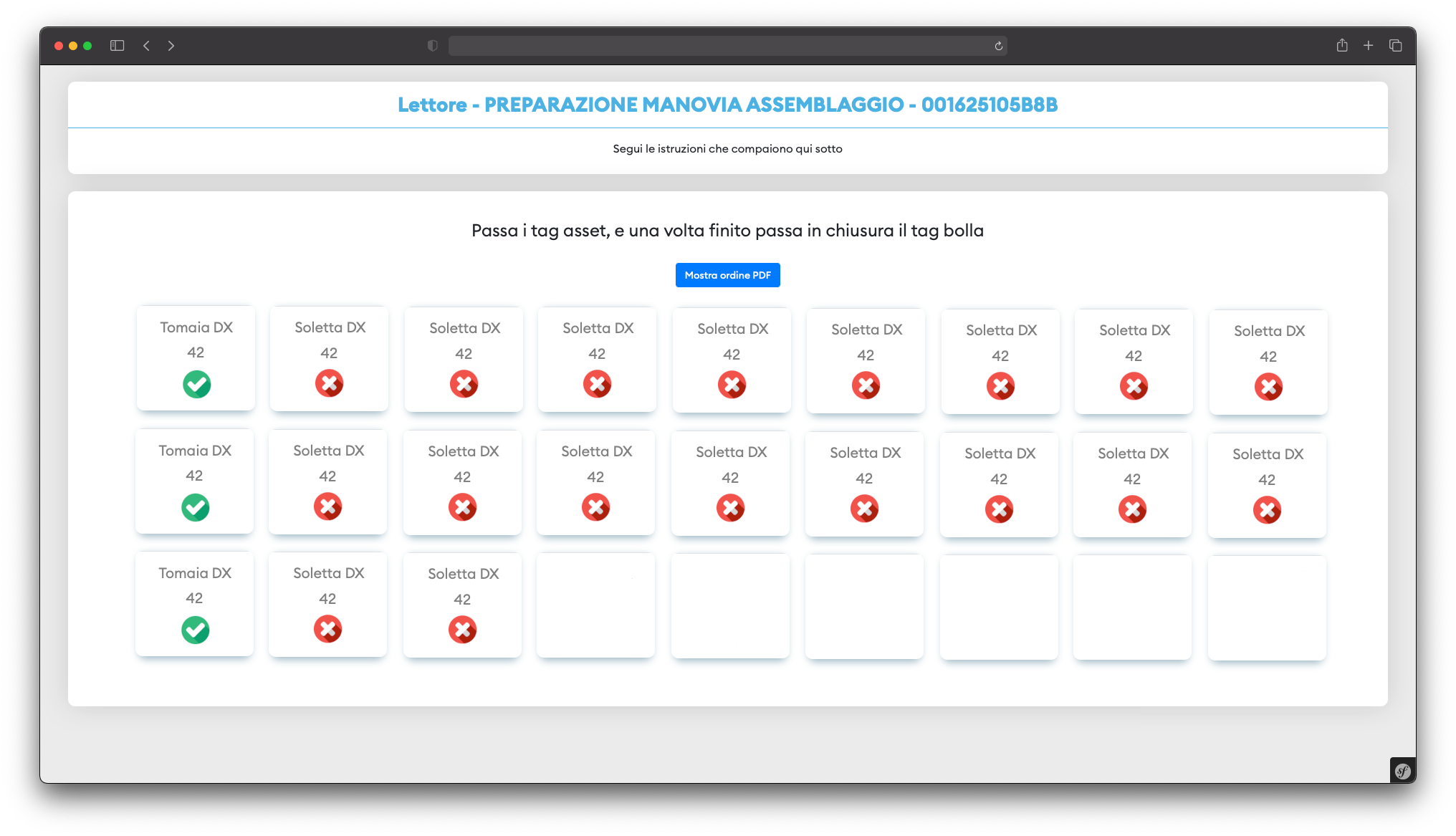Click red X on last Soletta DX, first row
1456x836 pixels.
click(1268, 388)
